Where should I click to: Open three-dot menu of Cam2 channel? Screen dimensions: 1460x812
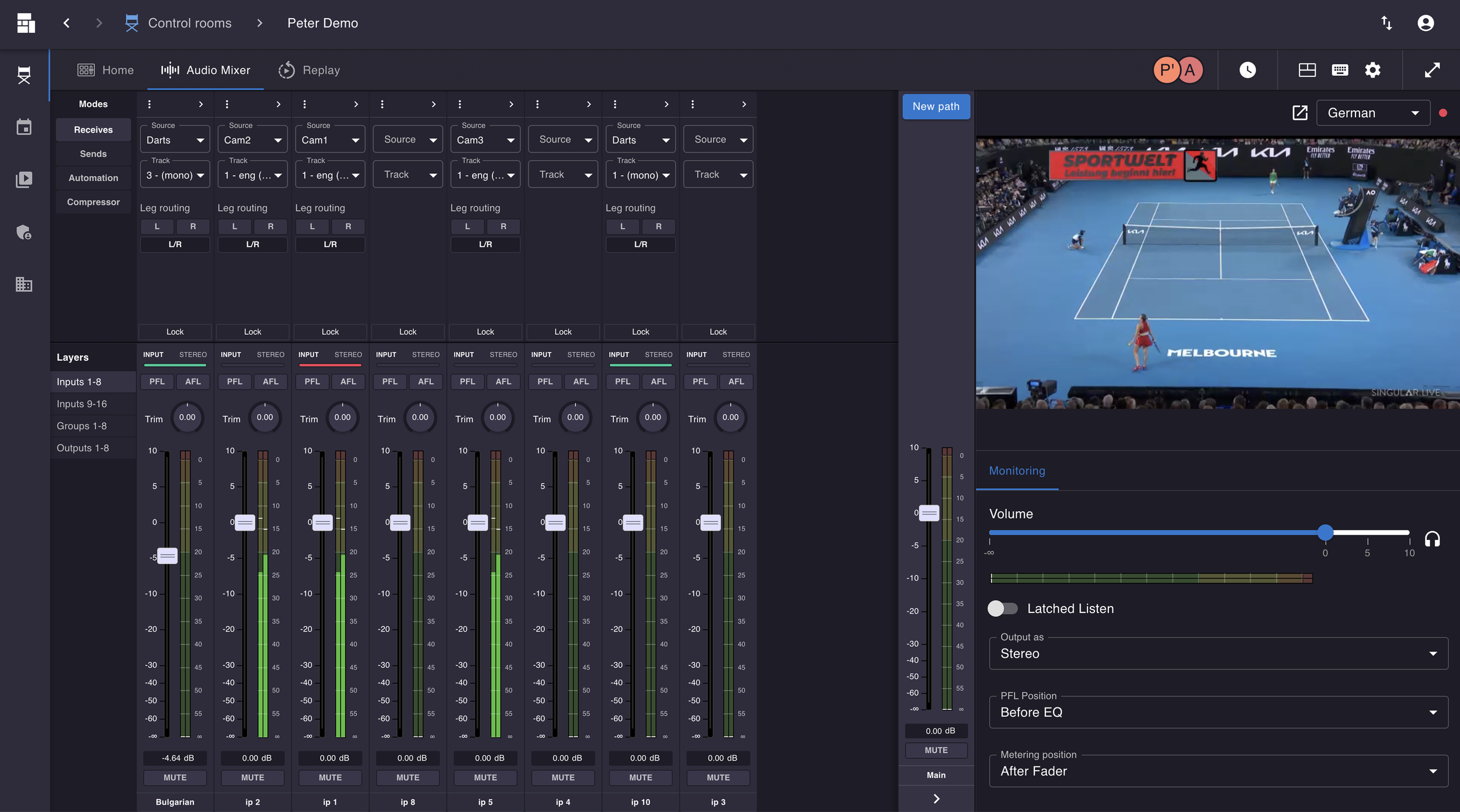[x=227, y=104]
